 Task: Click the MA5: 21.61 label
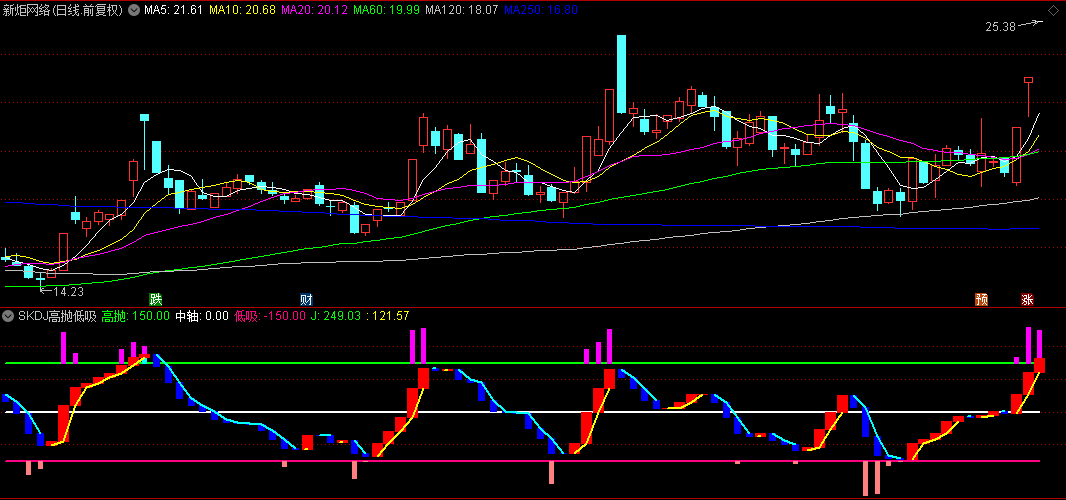[173, 10]
